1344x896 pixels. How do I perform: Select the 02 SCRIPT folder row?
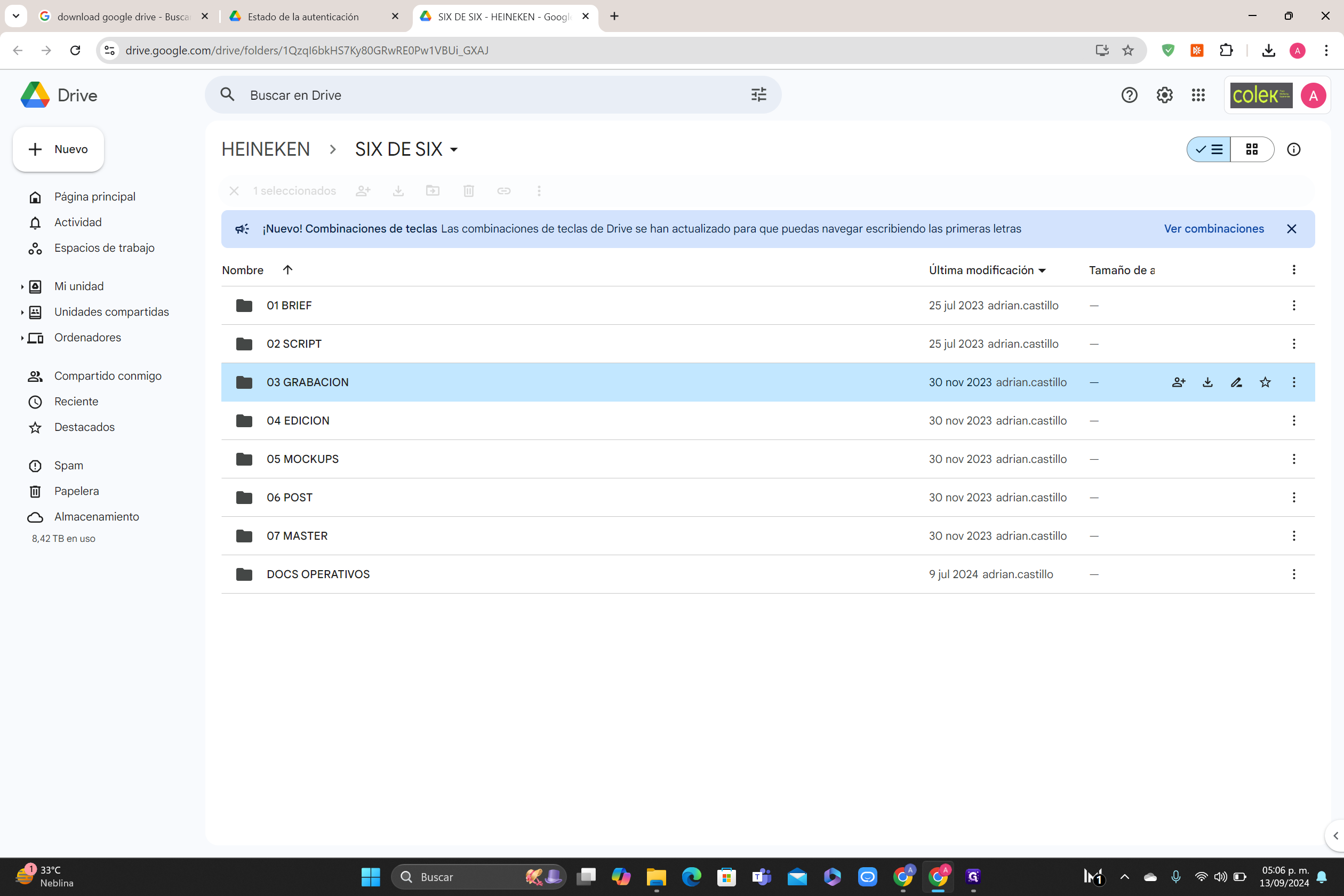768,344
